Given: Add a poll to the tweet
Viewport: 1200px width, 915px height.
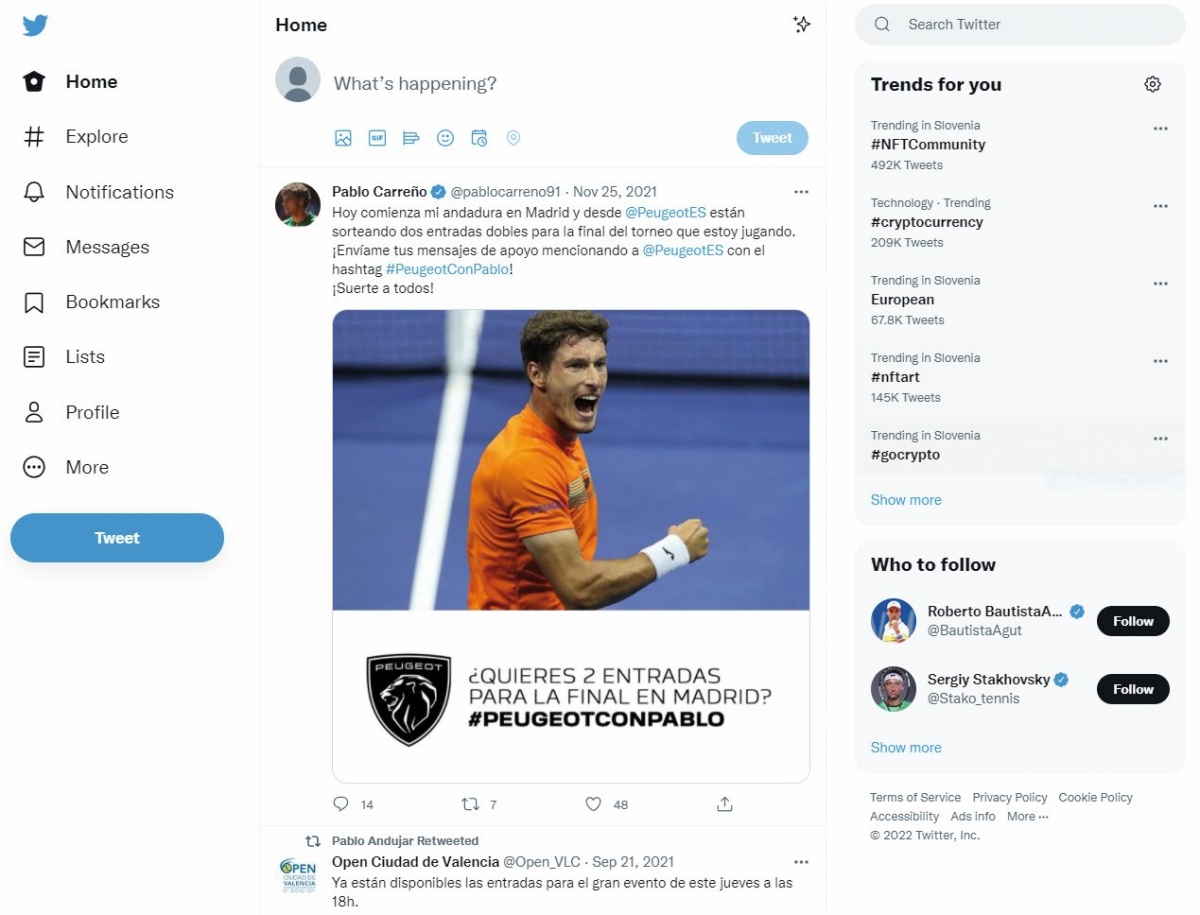Looking at the screenshot, I should click(411, 138).
